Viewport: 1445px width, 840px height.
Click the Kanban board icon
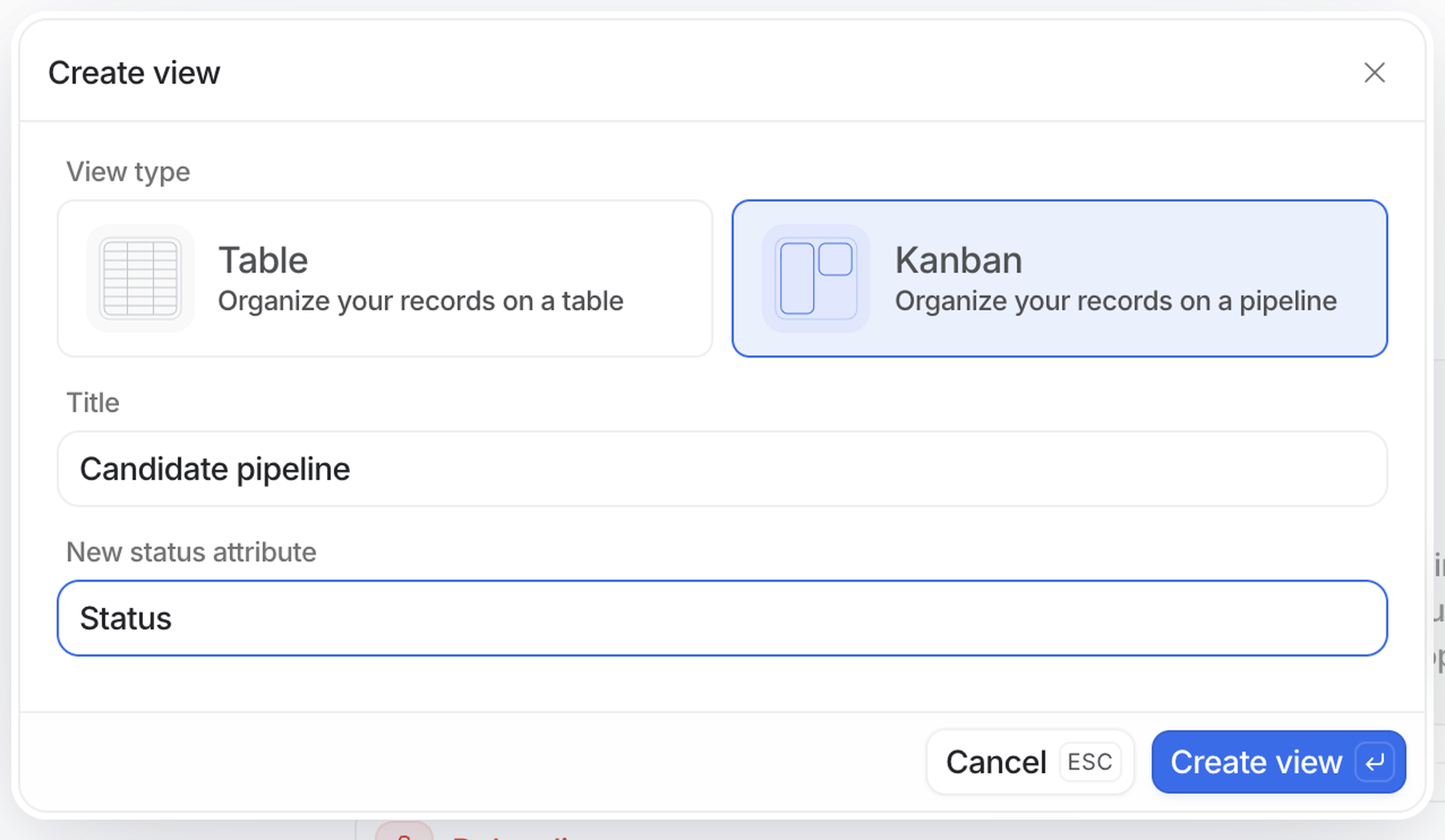(x=815, y=278)
